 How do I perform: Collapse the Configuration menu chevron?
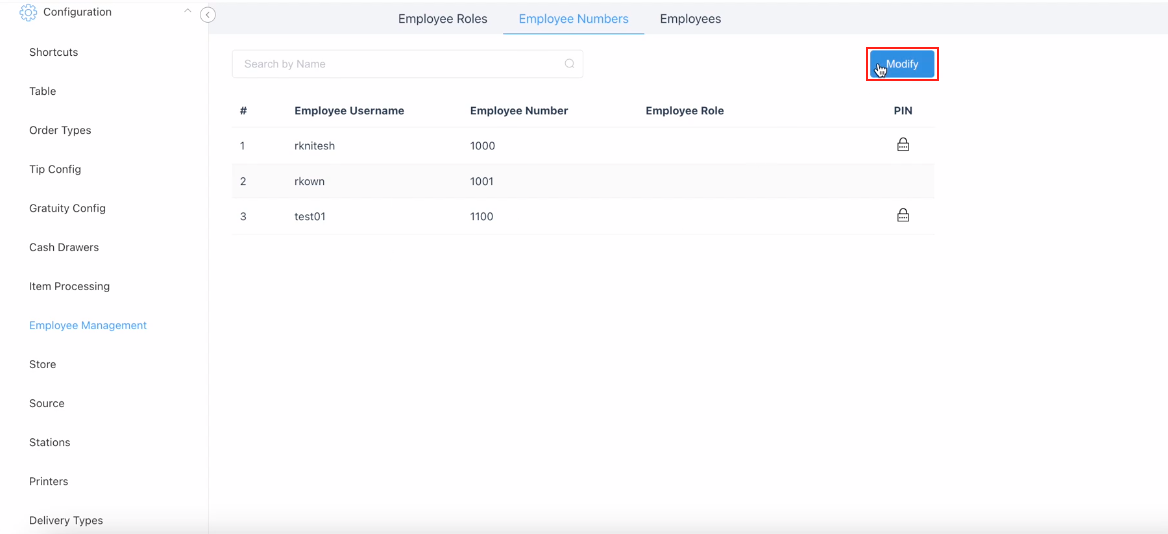(187, 12)
